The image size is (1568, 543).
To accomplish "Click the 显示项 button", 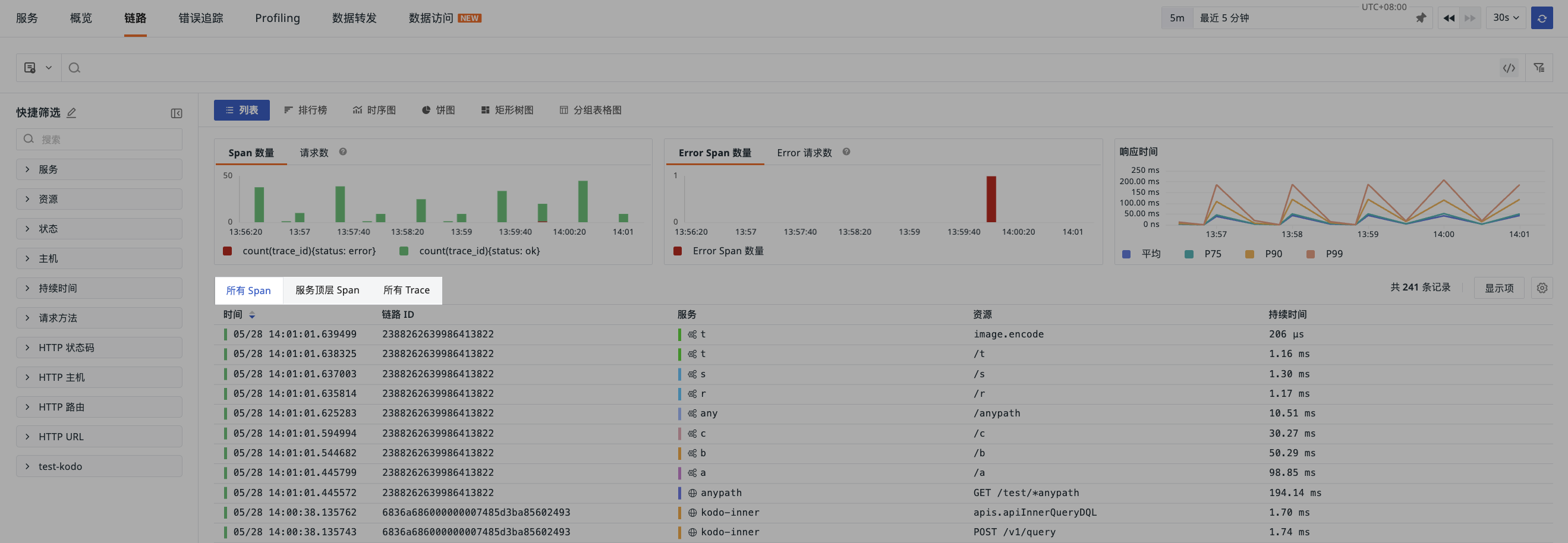I will click(1498, 288).
